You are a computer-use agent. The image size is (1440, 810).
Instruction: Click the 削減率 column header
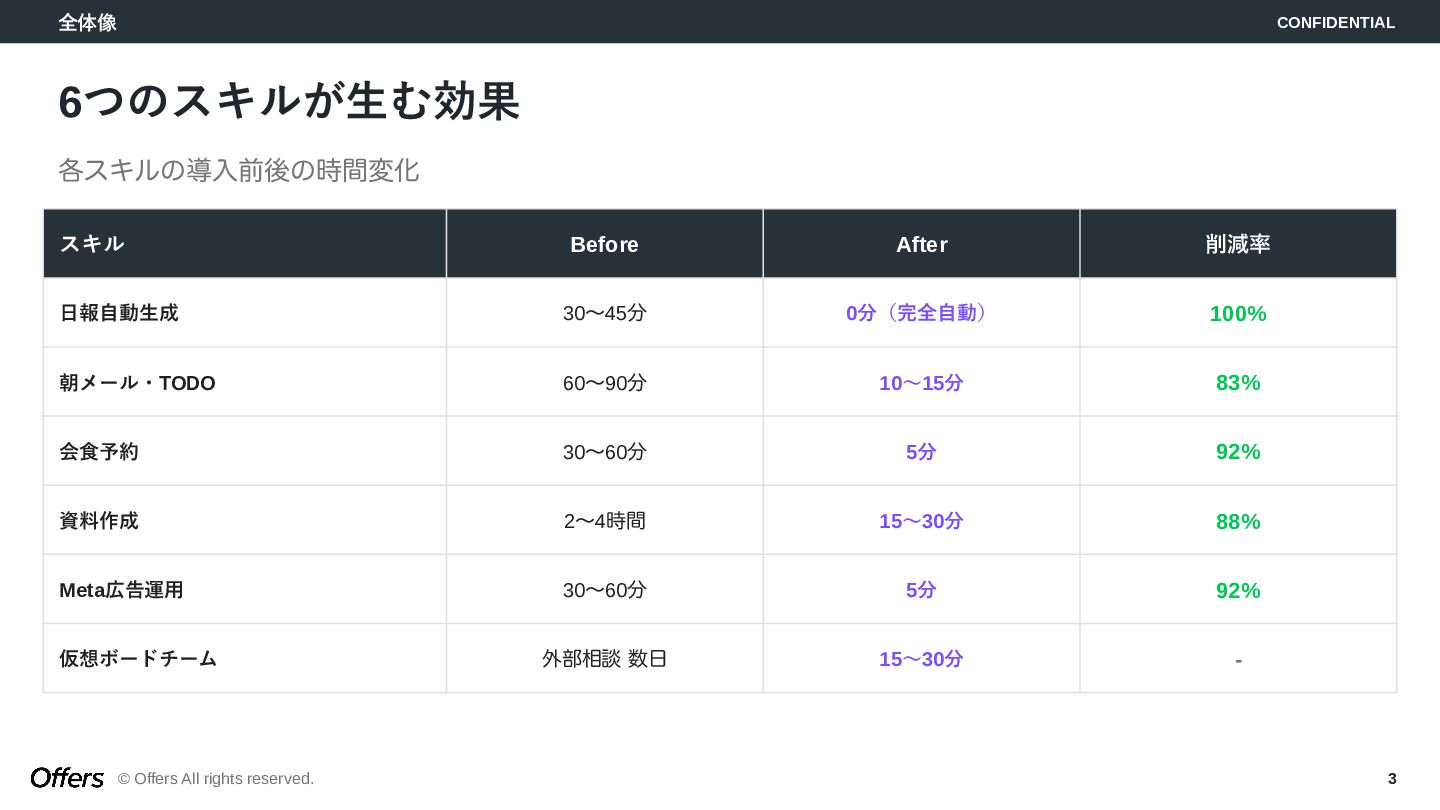tap(1237, 245)
